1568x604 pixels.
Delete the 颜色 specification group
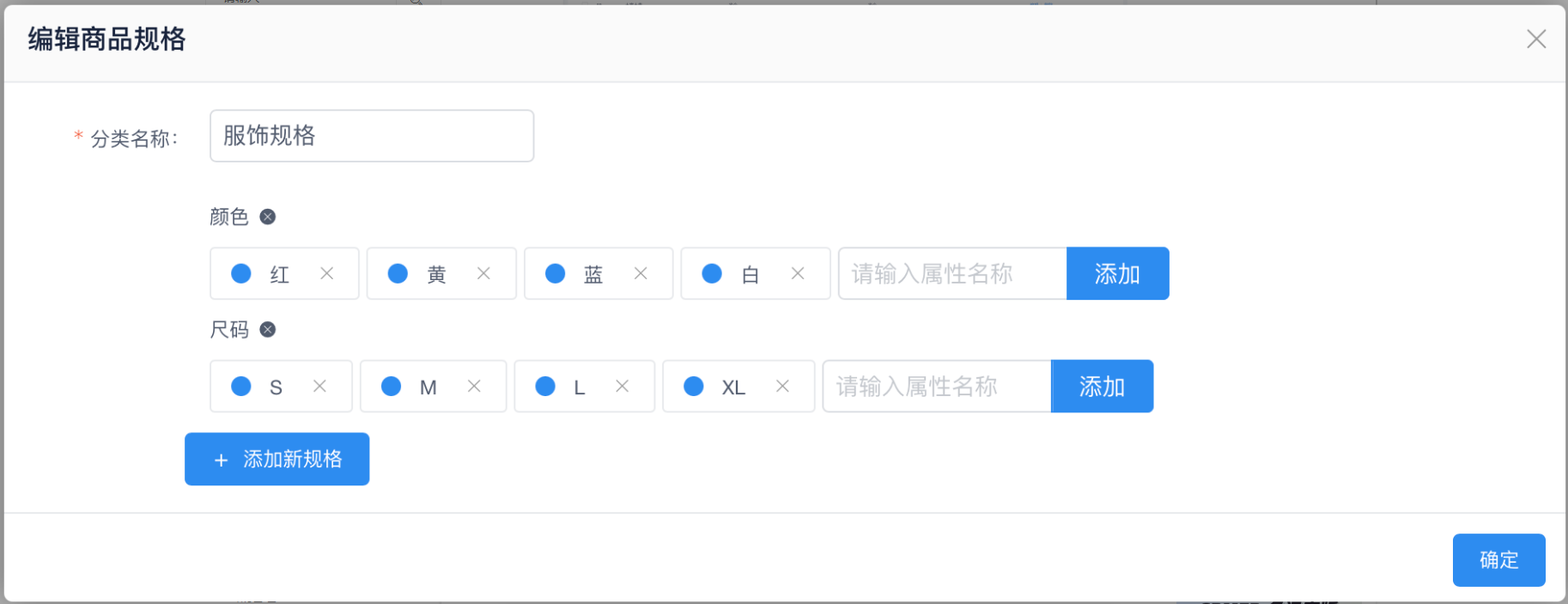268,217
